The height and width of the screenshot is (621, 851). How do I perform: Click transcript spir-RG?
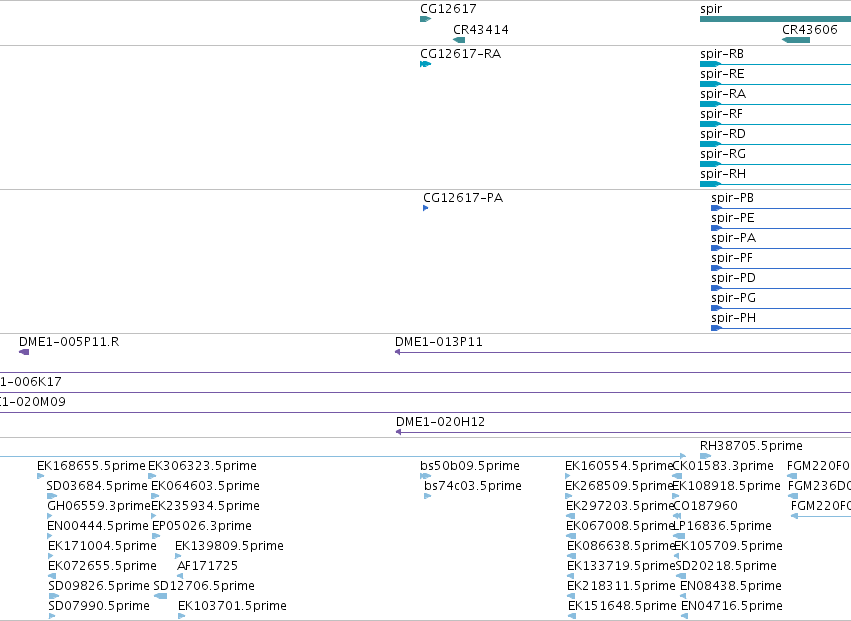723,154
